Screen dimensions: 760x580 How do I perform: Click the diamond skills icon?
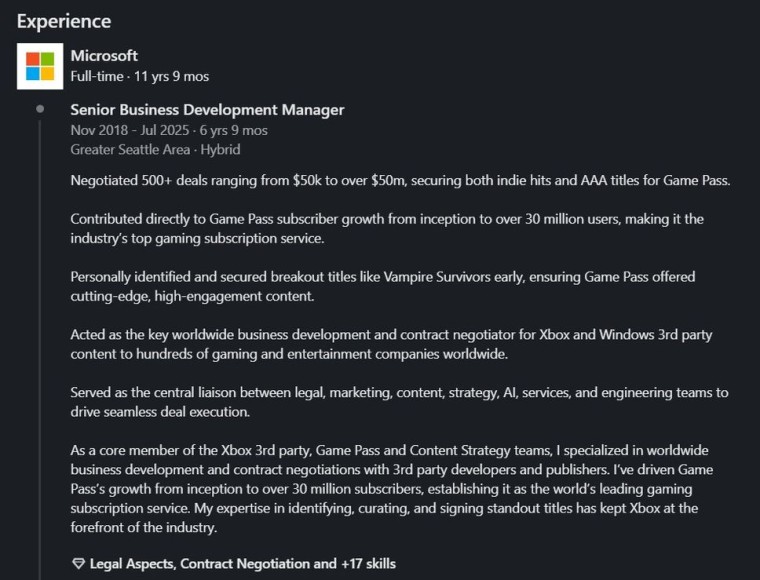78,564
